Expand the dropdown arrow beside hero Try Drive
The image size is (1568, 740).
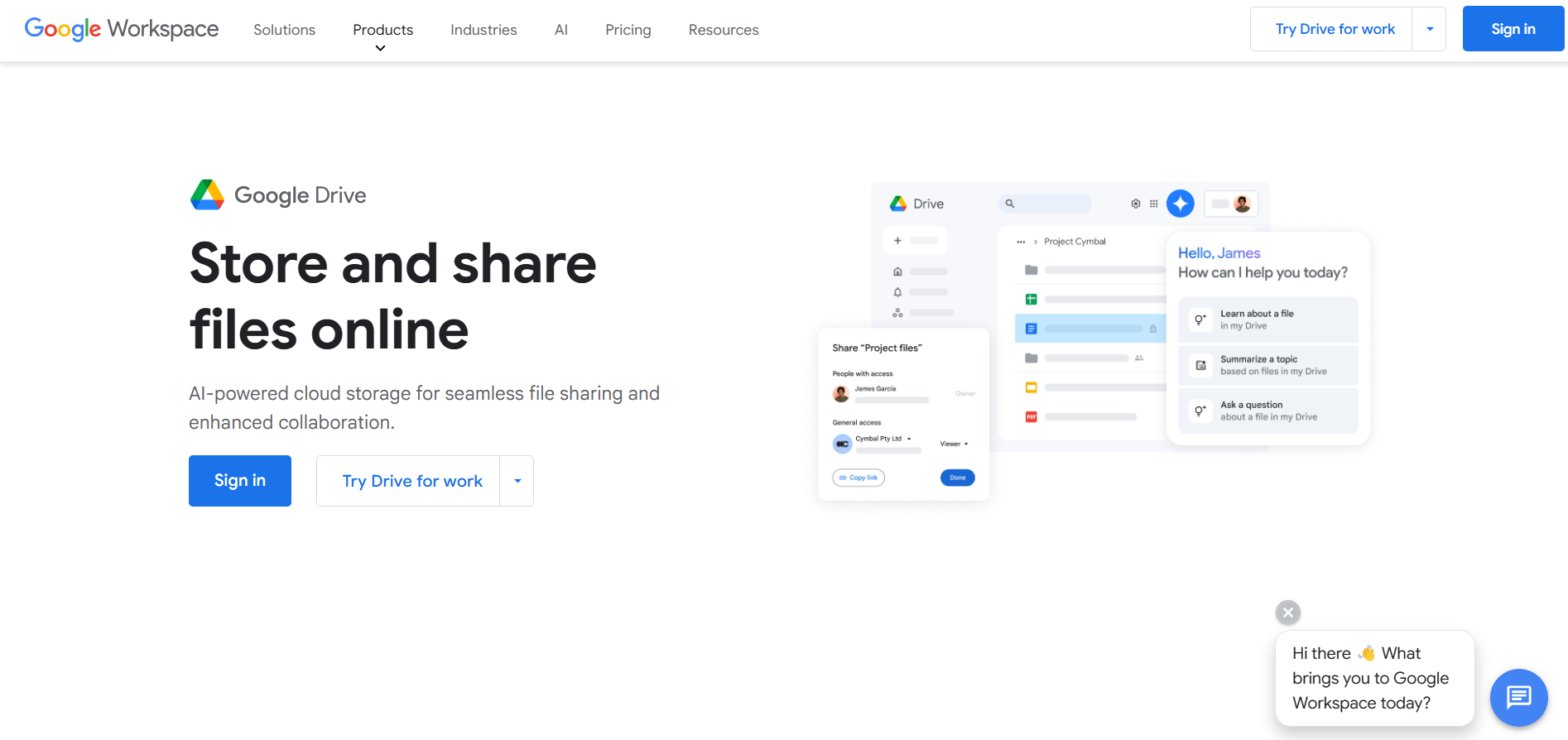coord(517,481)
